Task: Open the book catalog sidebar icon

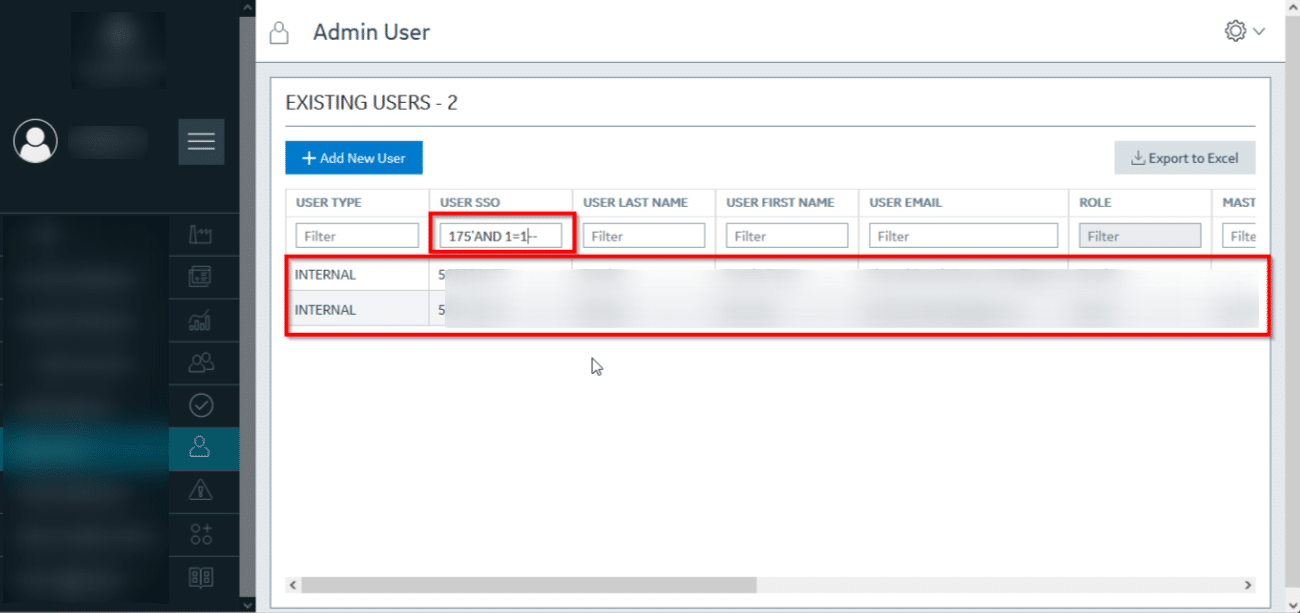Action: tap(201, 577)
